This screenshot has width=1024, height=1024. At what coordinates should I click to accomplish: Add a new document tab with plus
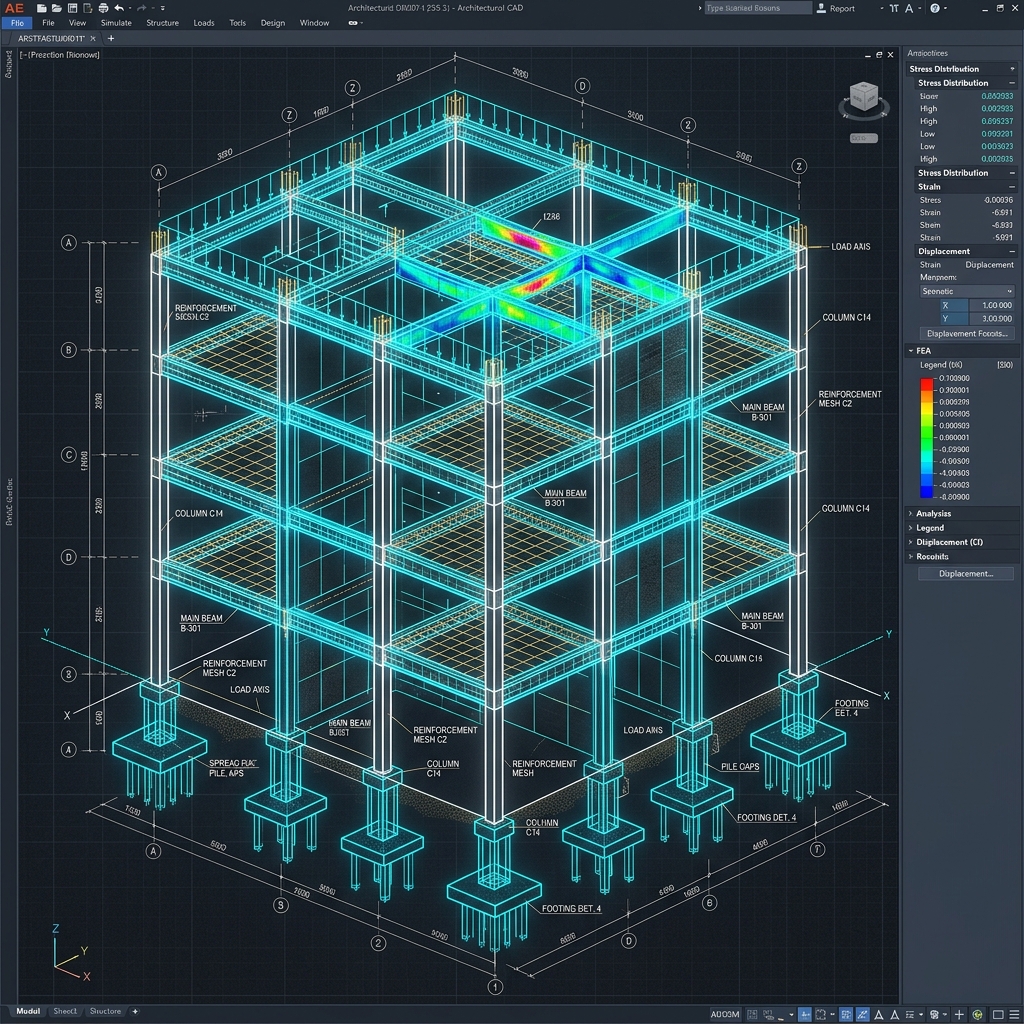pos(111,39)
